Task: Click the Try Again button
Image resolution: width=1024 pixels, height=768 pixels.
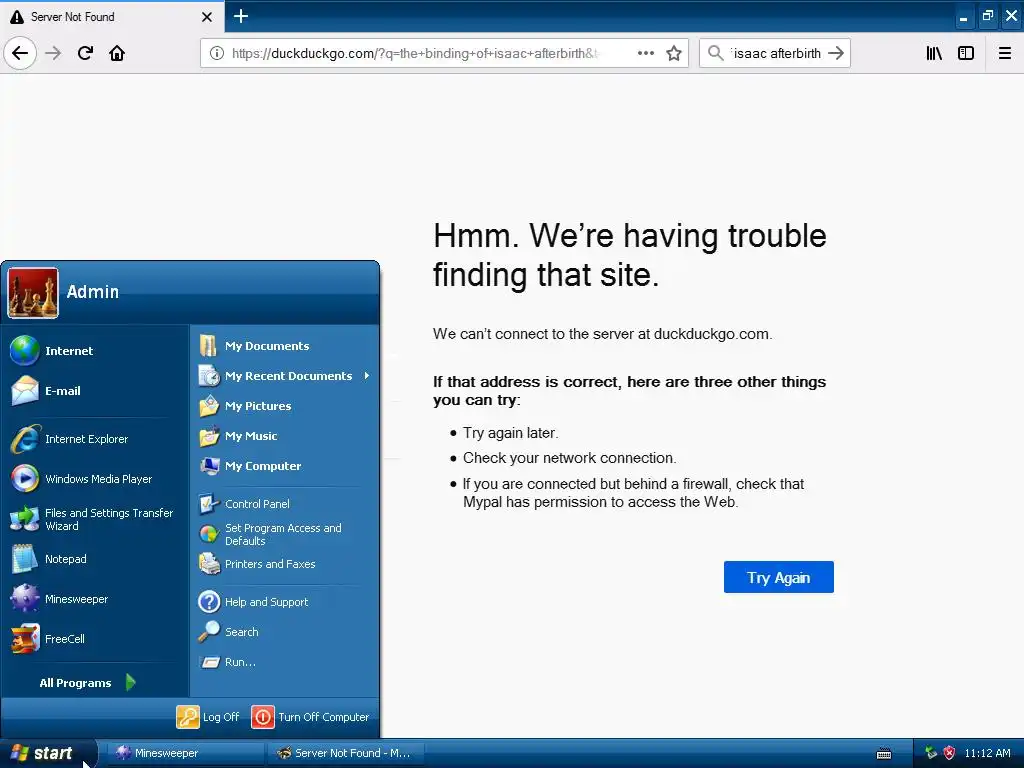Action: coord(778,577)
